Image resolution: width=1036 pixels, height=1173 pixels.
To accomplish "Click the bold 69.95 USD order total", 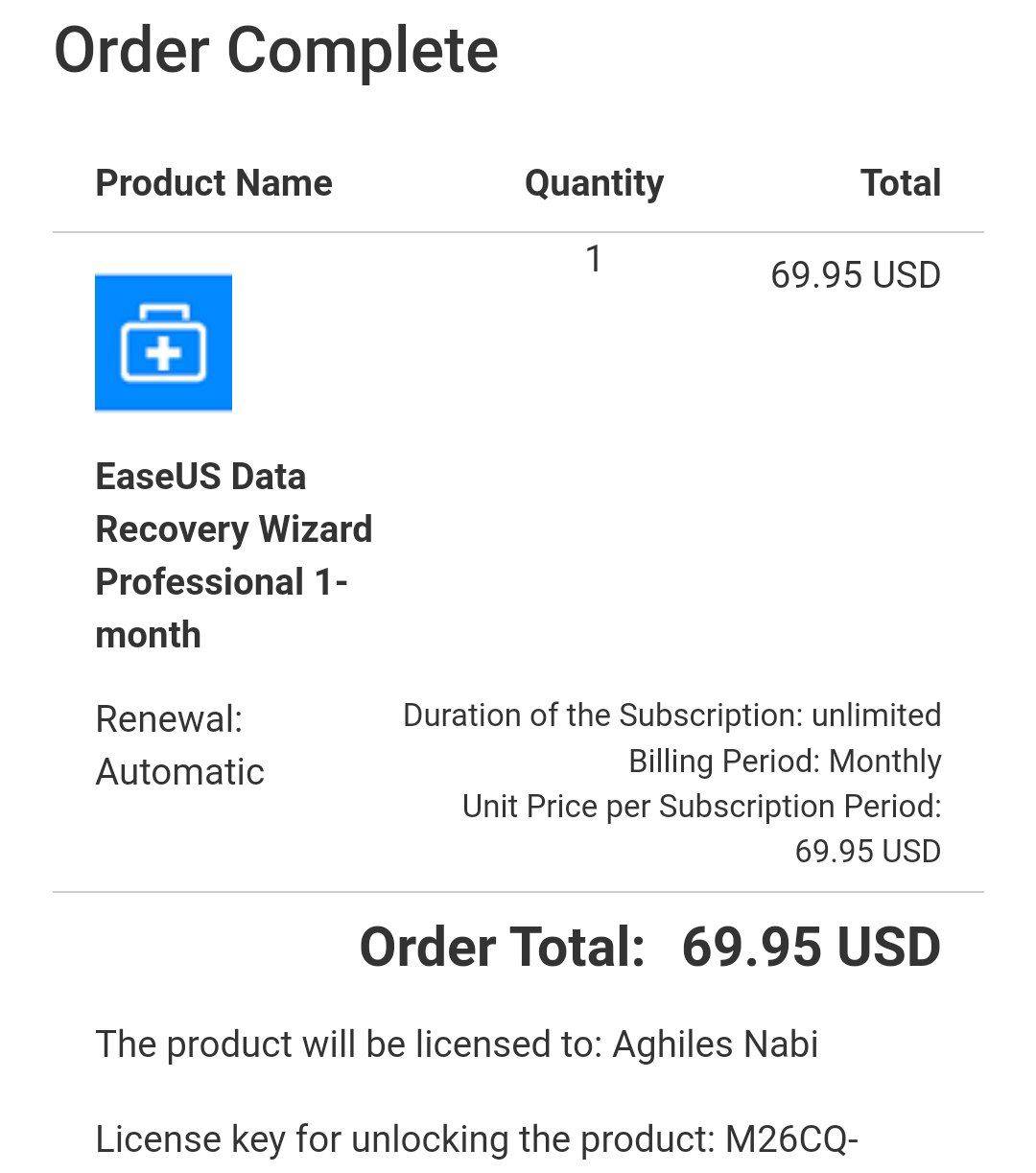I will coord(811,948).
